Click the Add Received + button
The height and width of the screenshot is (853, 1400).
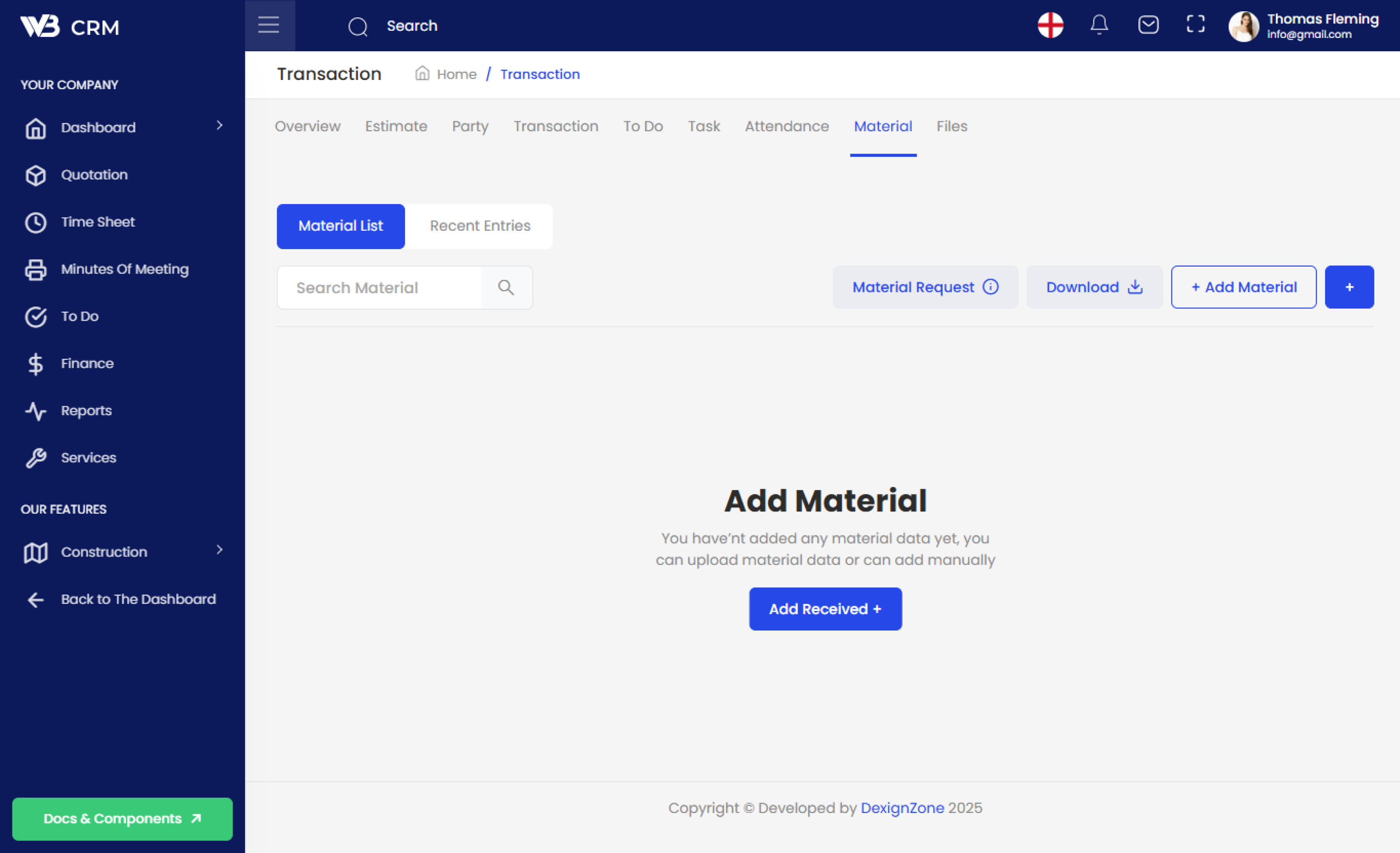coord(825,609)
